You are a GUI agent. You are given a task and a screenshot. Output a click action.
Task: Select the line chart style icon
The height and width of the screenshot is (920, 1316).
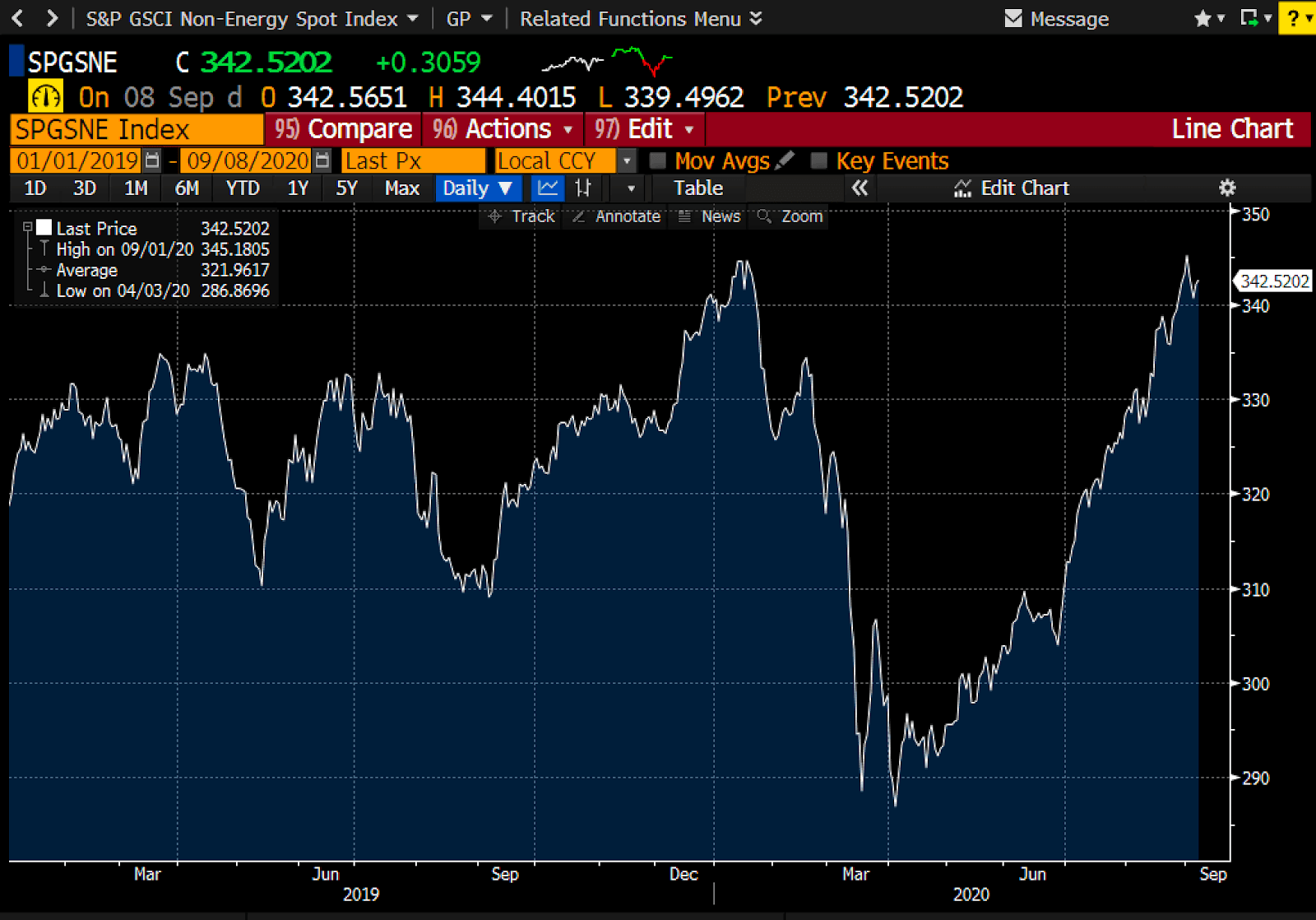(x=548, y=188)
